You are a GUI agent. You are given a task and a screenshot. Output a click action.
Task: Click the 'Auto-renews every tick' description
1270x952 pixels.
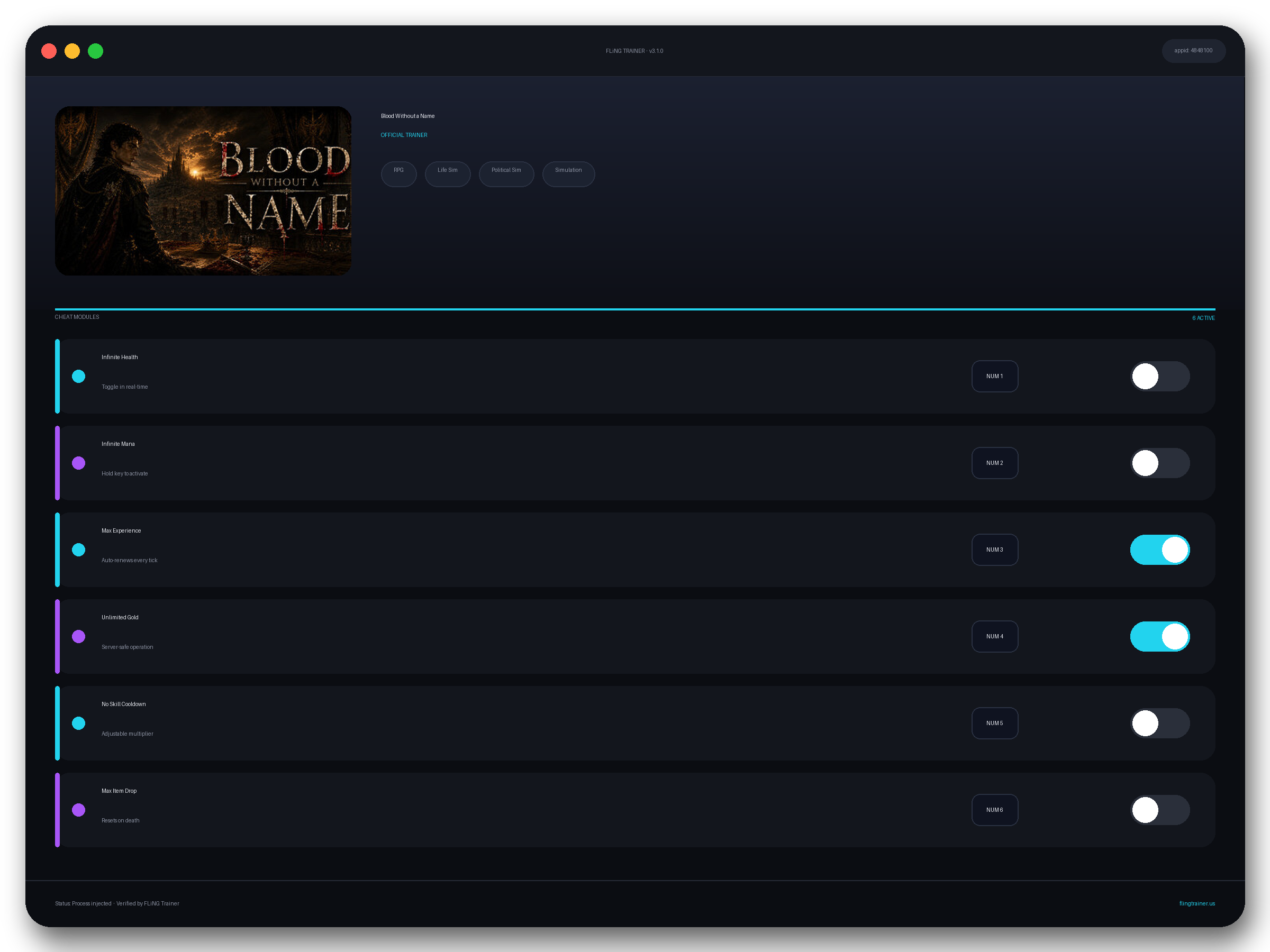point(129,561)
